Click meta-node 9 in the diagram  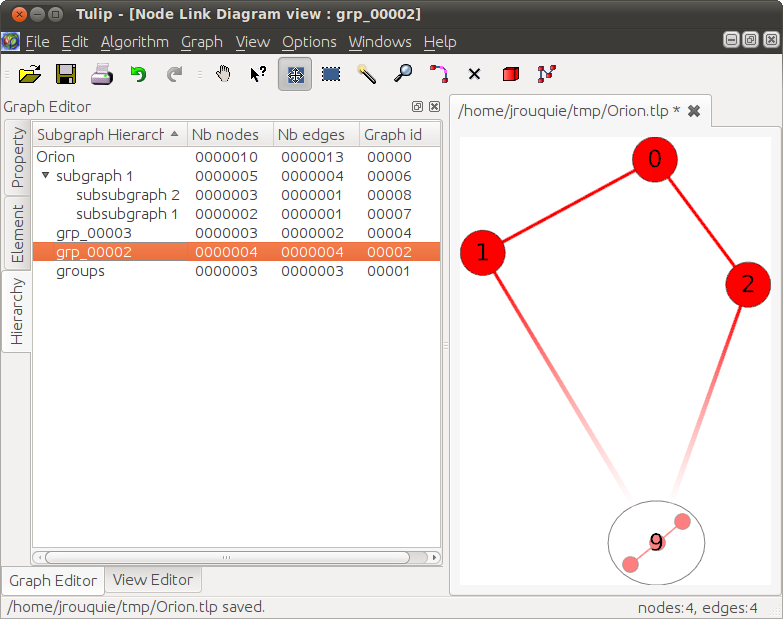point(656,543)
